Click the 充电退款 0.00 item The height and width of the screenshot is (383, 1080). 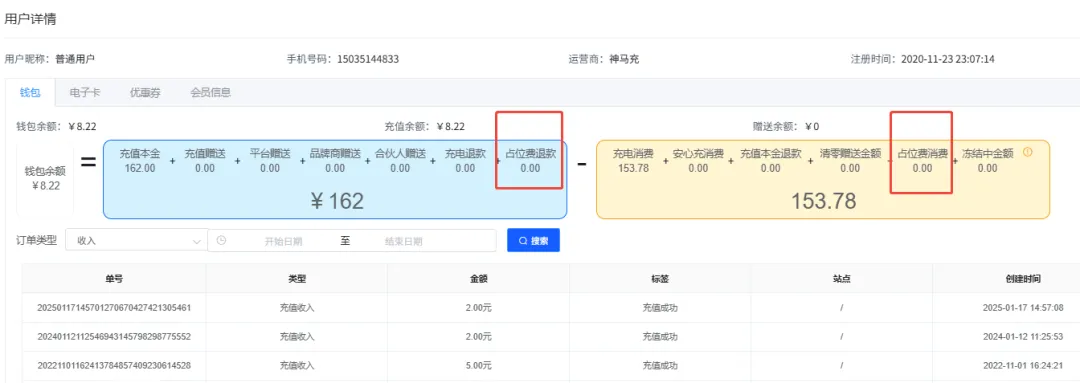(x=465, y=161)
